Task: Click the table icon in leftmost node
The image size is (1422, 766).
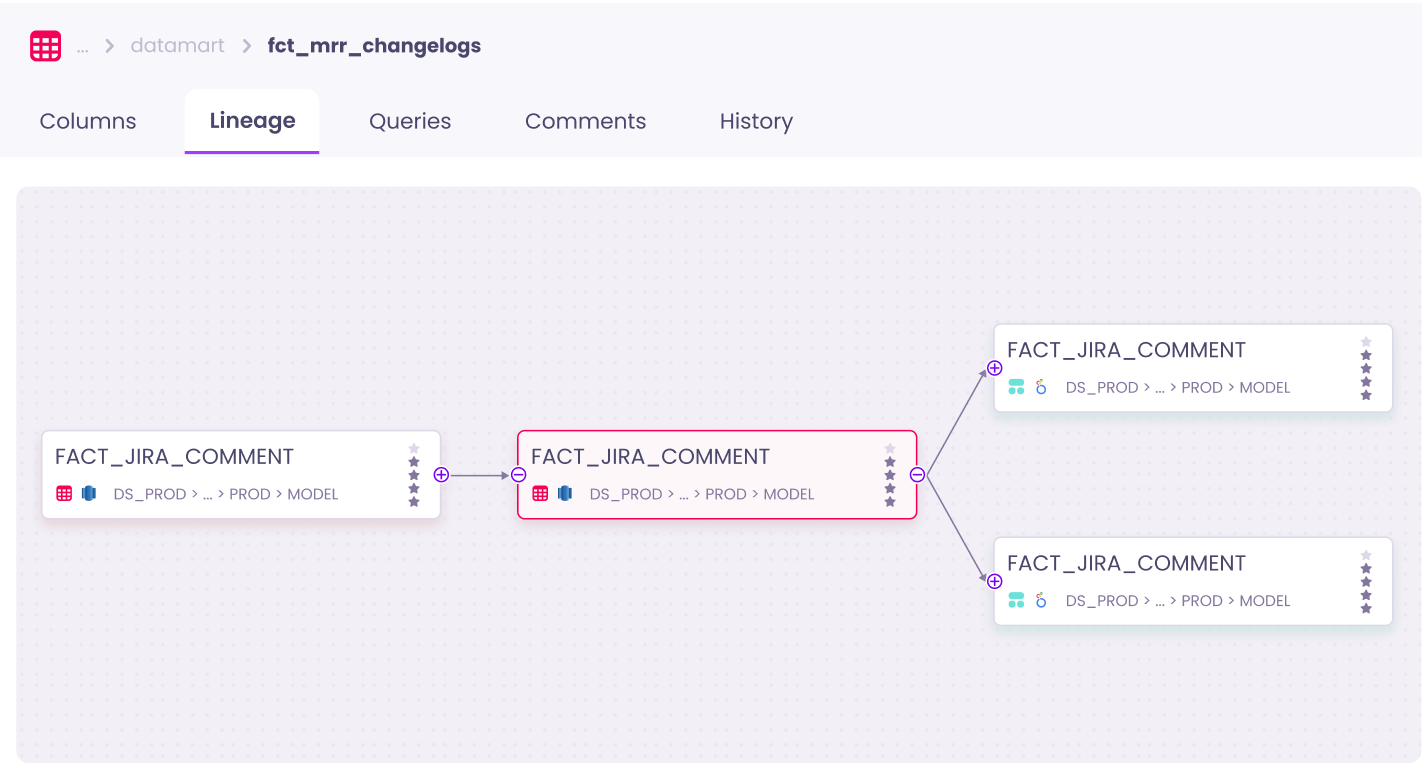Action: pos(64,493)
